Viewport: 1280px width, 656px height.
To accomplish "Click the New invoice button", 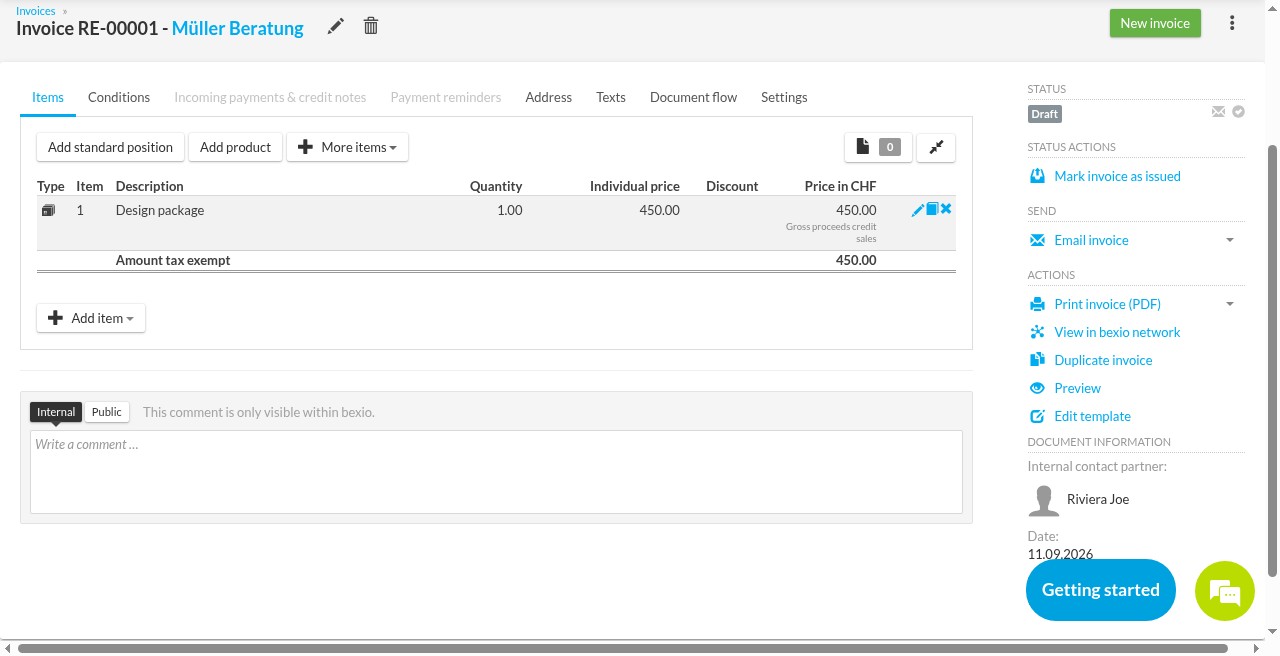I will tap(1155, 23).
